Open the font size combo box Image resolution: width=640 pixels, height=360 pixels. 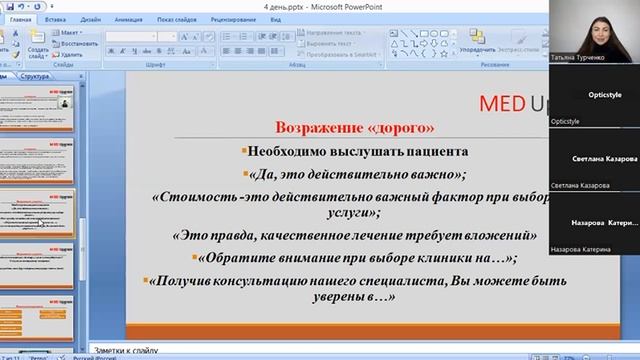click(x=167, y=37)
